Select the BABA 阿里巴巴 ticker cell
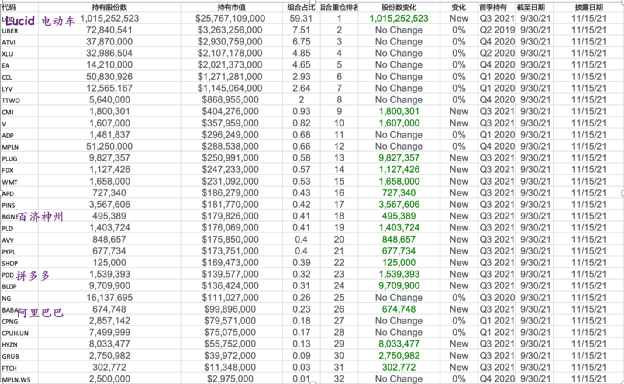The width and height of the screenshot is (624, 384). 19,310
